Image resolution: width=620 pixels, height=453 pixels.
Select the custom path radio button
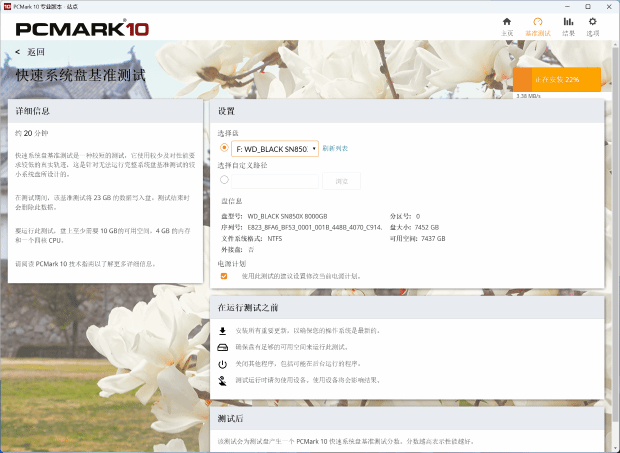click(x=224, y=180)
